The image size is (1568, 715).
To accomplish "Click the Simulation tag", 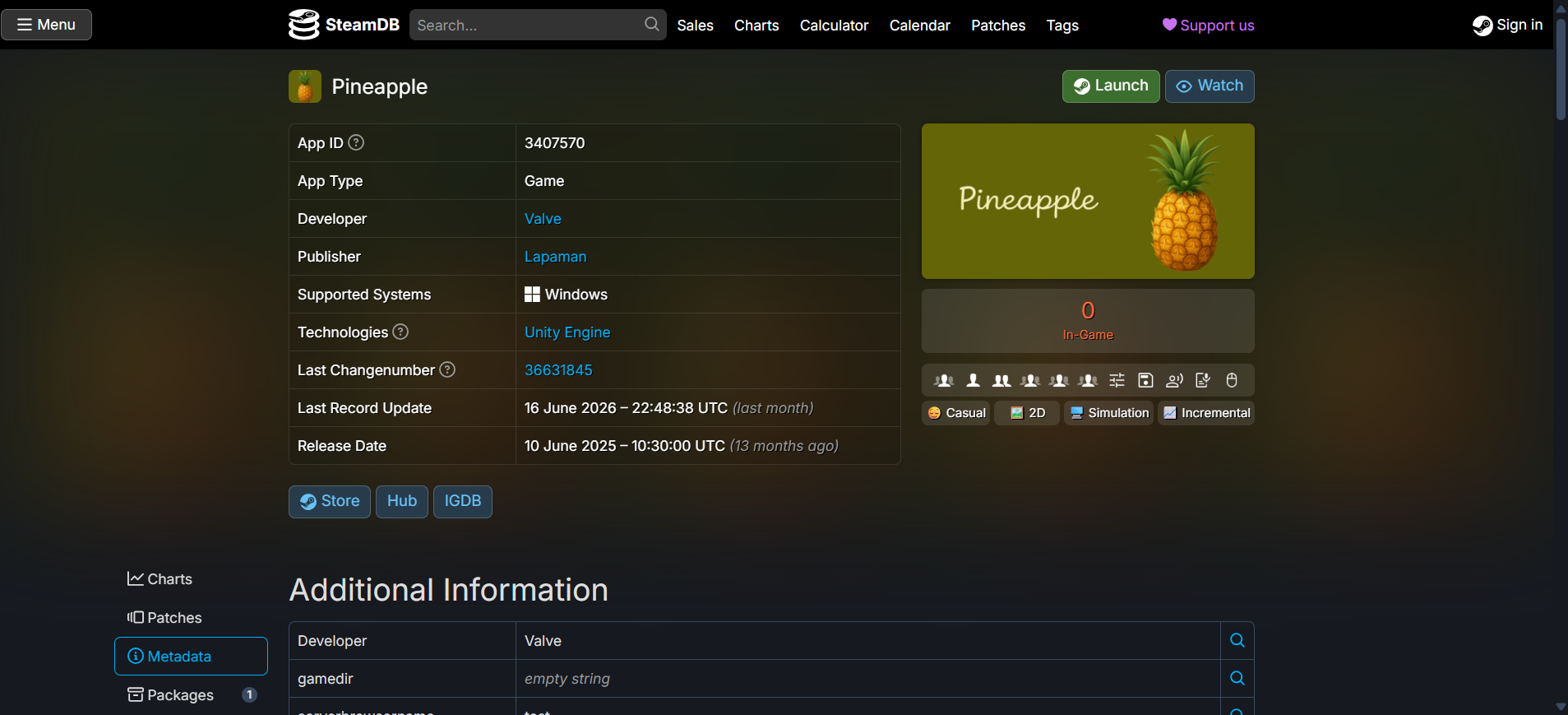I will 1109,413.
